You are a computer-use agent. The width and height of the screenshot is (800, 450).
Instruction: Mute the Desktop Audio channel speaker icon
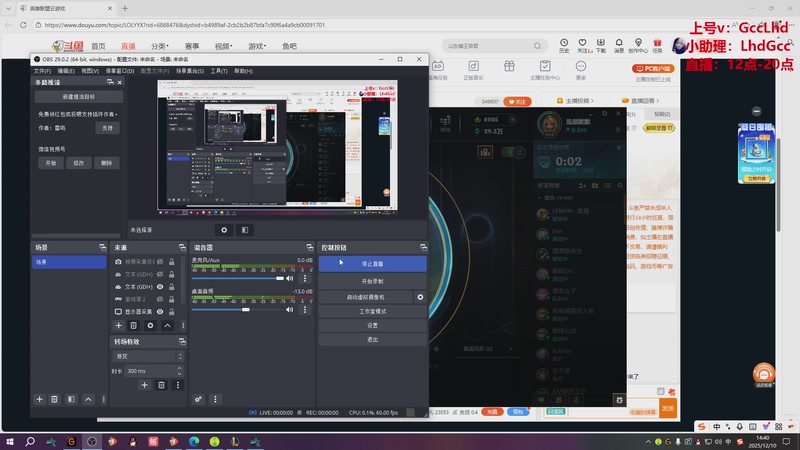[289, 310]
